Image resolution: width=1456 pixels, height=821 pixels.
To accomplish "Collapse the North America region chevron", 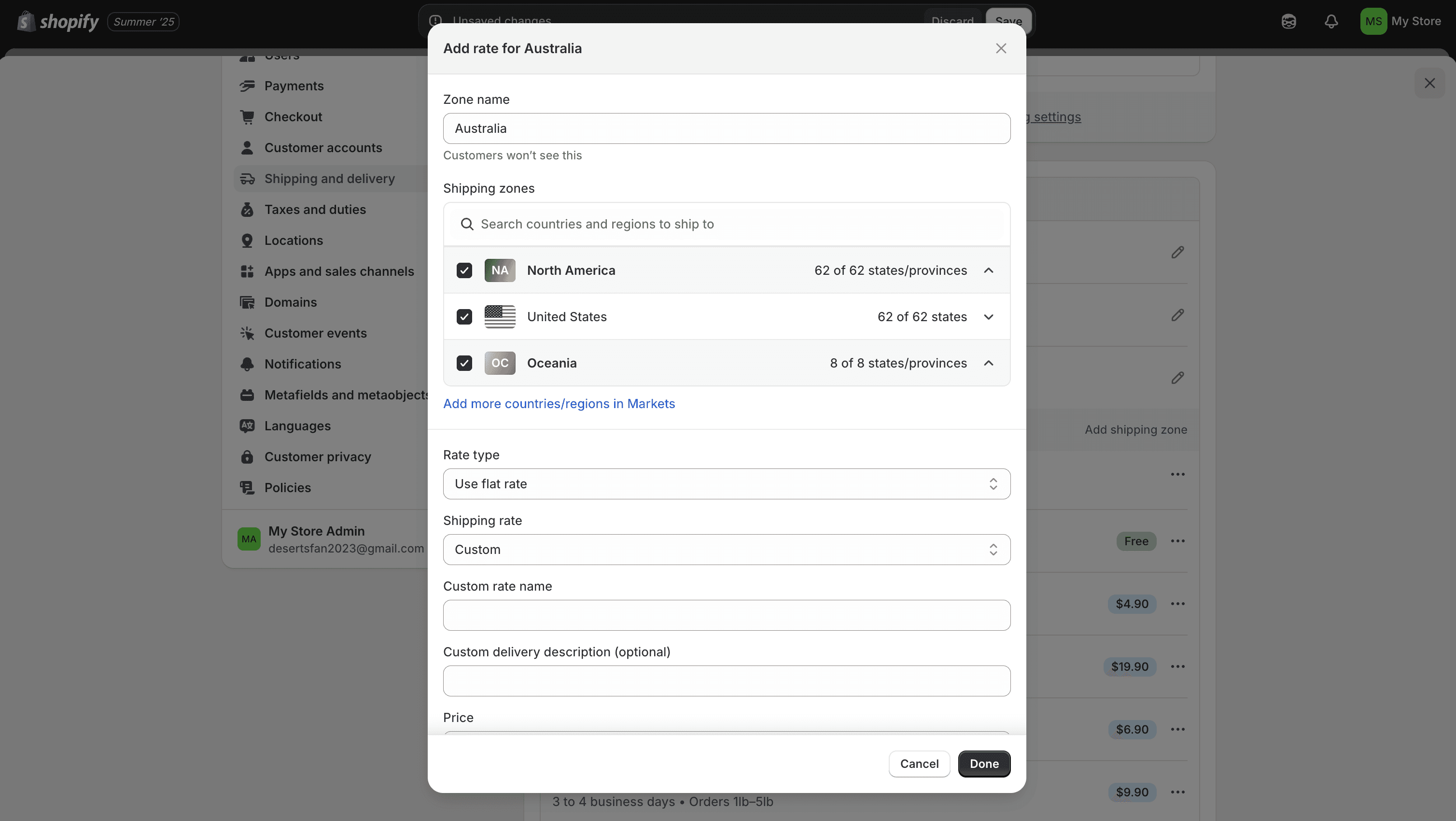I will coord(988,270).
